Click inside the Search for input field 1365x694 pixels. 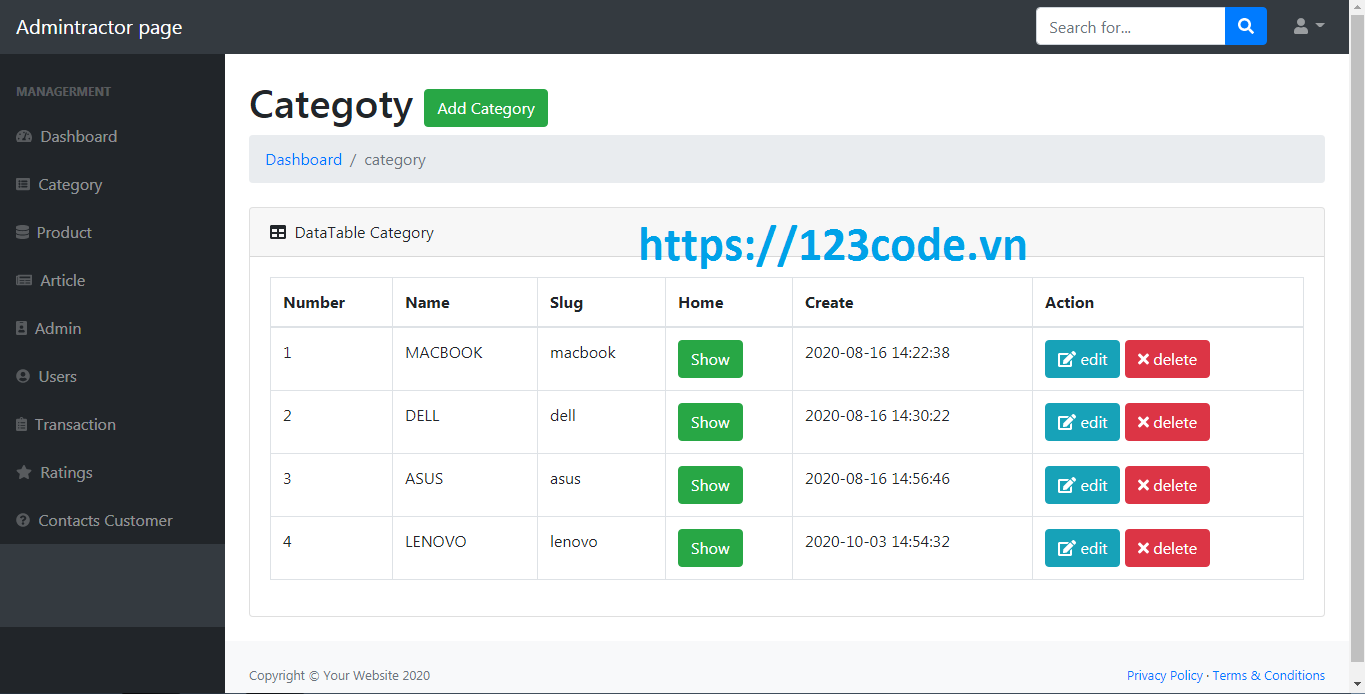pyautogui.click(x=1130, y=26)
